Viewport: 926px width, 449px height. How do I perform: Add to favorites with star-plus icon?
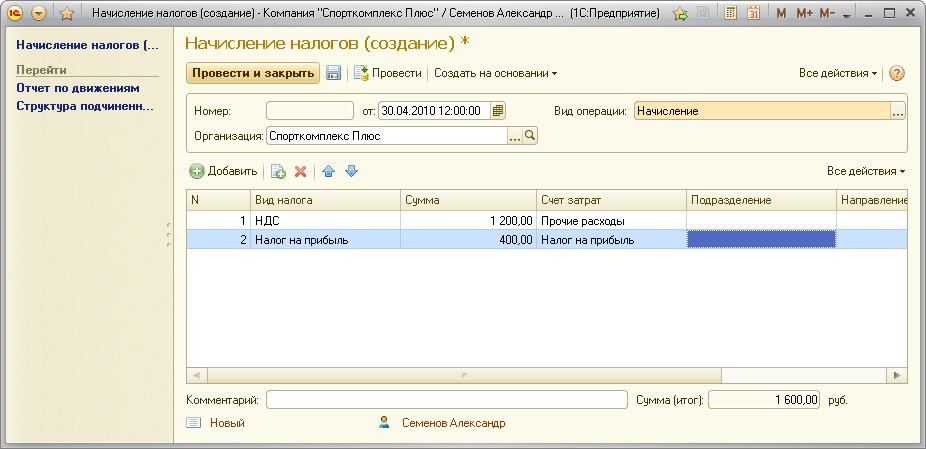click(681, 14)
